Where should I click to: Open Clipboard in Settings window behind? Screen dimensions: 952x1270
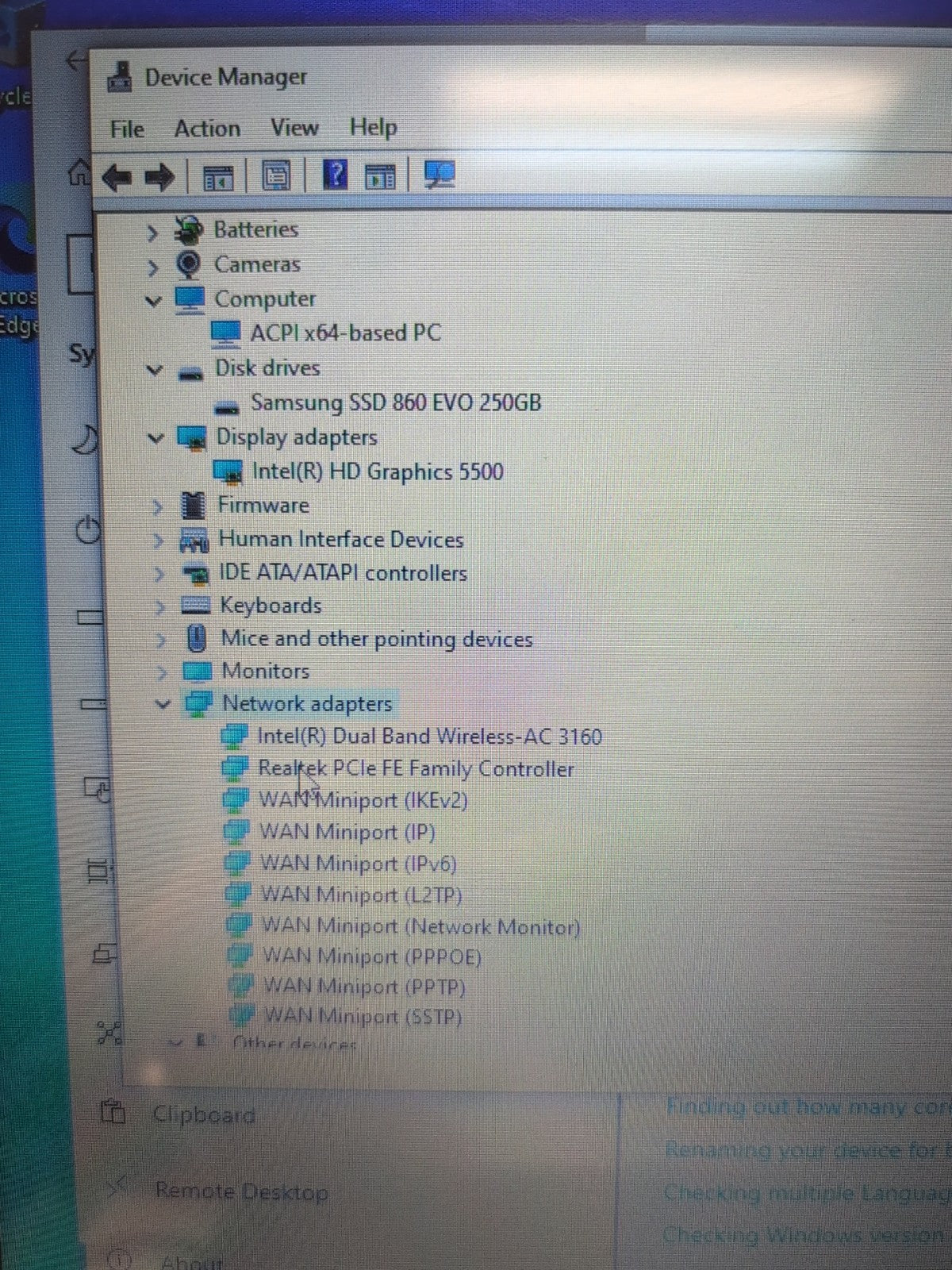point(203,1114)
